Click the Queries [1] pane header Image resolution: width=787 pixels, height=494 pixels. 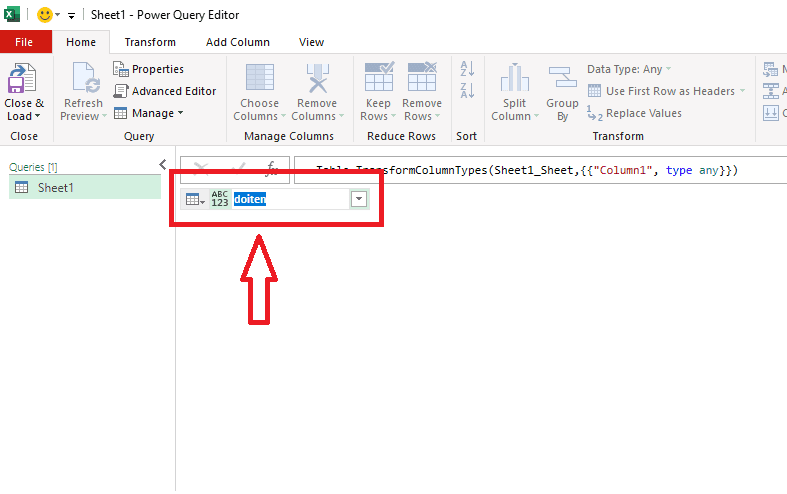click(x=33, y=167)
